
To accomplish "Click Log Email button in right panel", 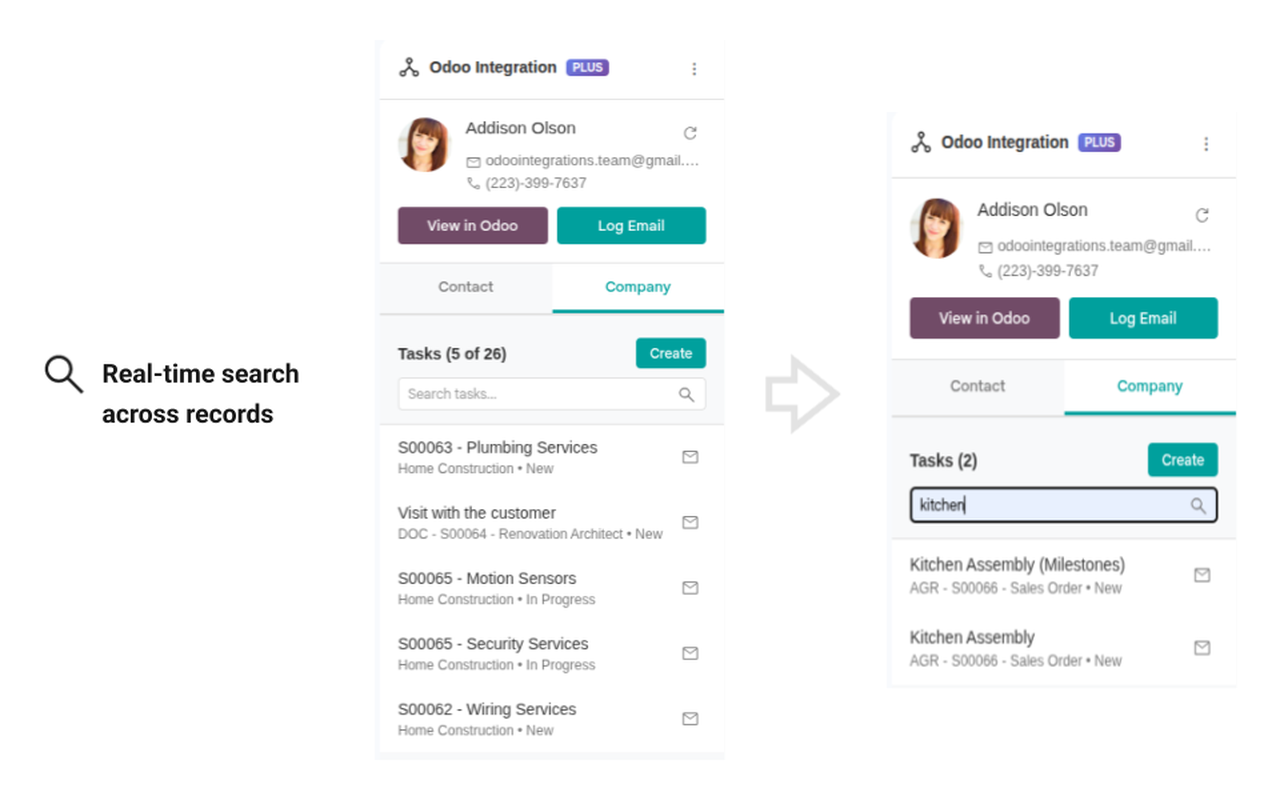I will click(x=1143, y=318).
